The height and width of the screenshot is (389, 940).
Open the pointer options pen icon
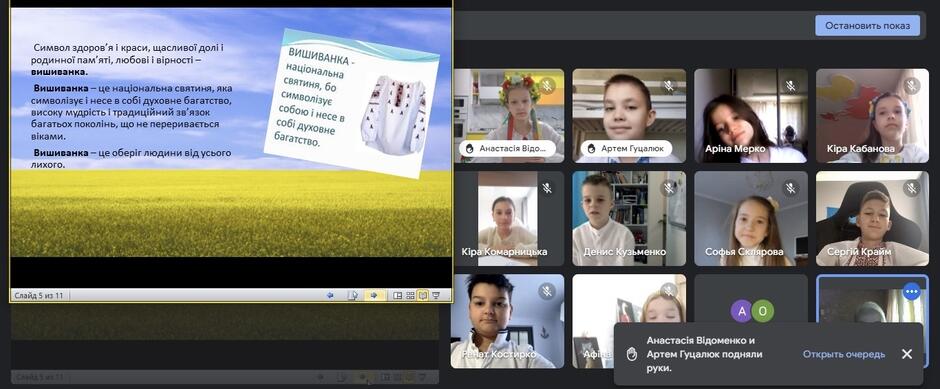[353, 295]
